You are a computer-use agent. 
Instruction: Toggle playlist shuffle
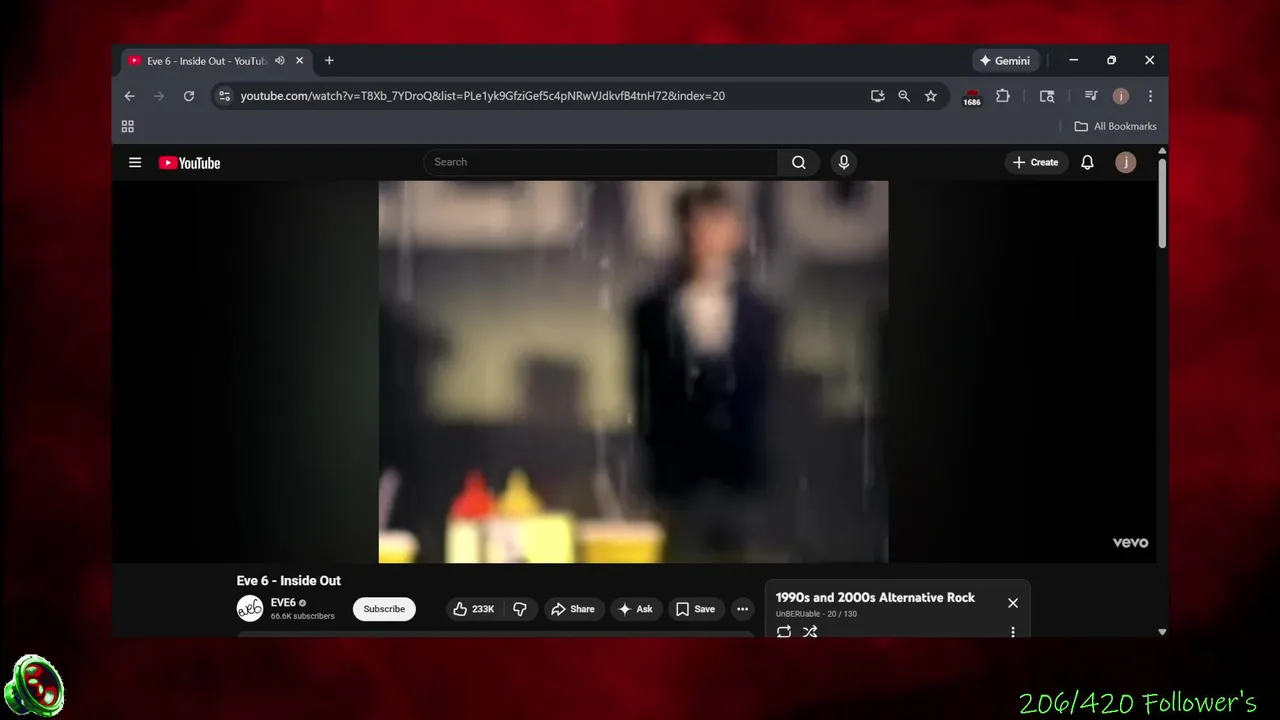[x=811, y=632]
